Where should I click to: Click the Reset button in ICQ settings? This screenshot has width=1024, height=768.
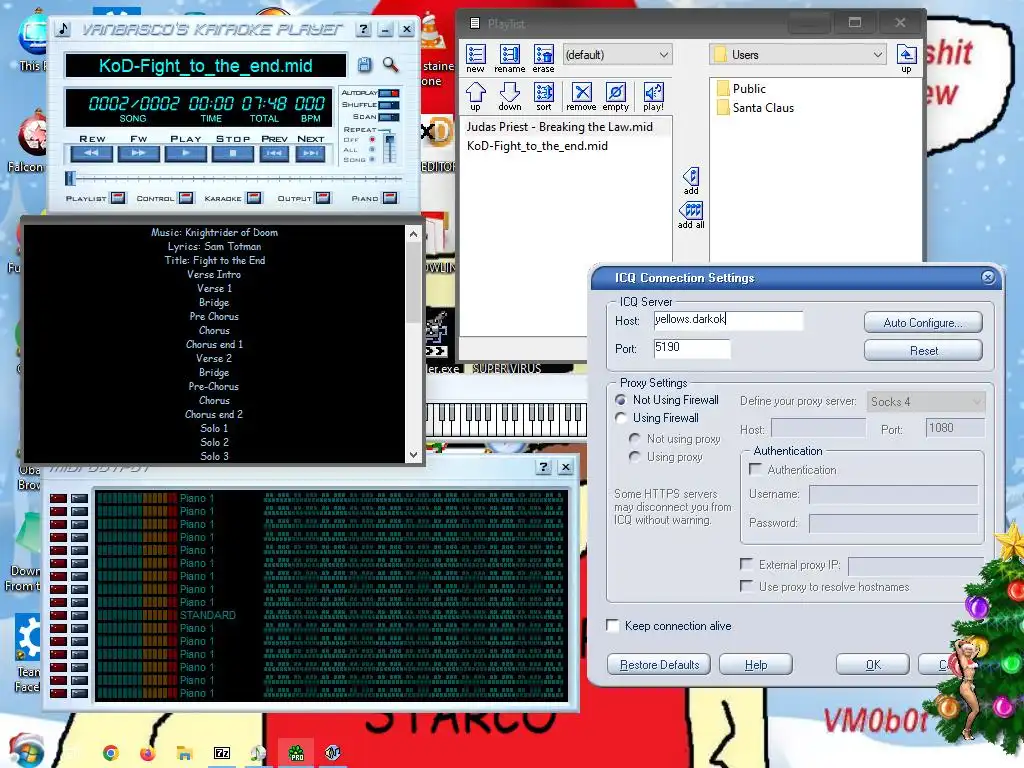923,351
